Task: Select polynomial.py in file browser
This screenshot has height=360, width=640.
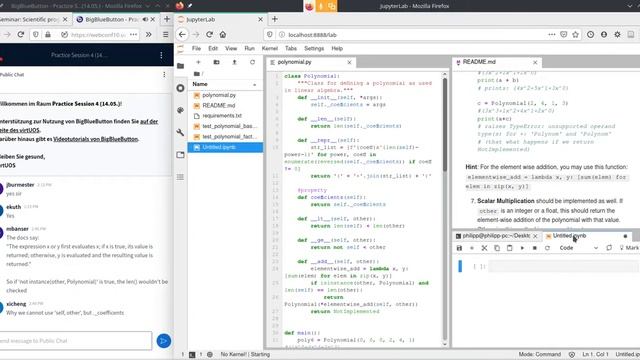Action: tap(225, 95)
